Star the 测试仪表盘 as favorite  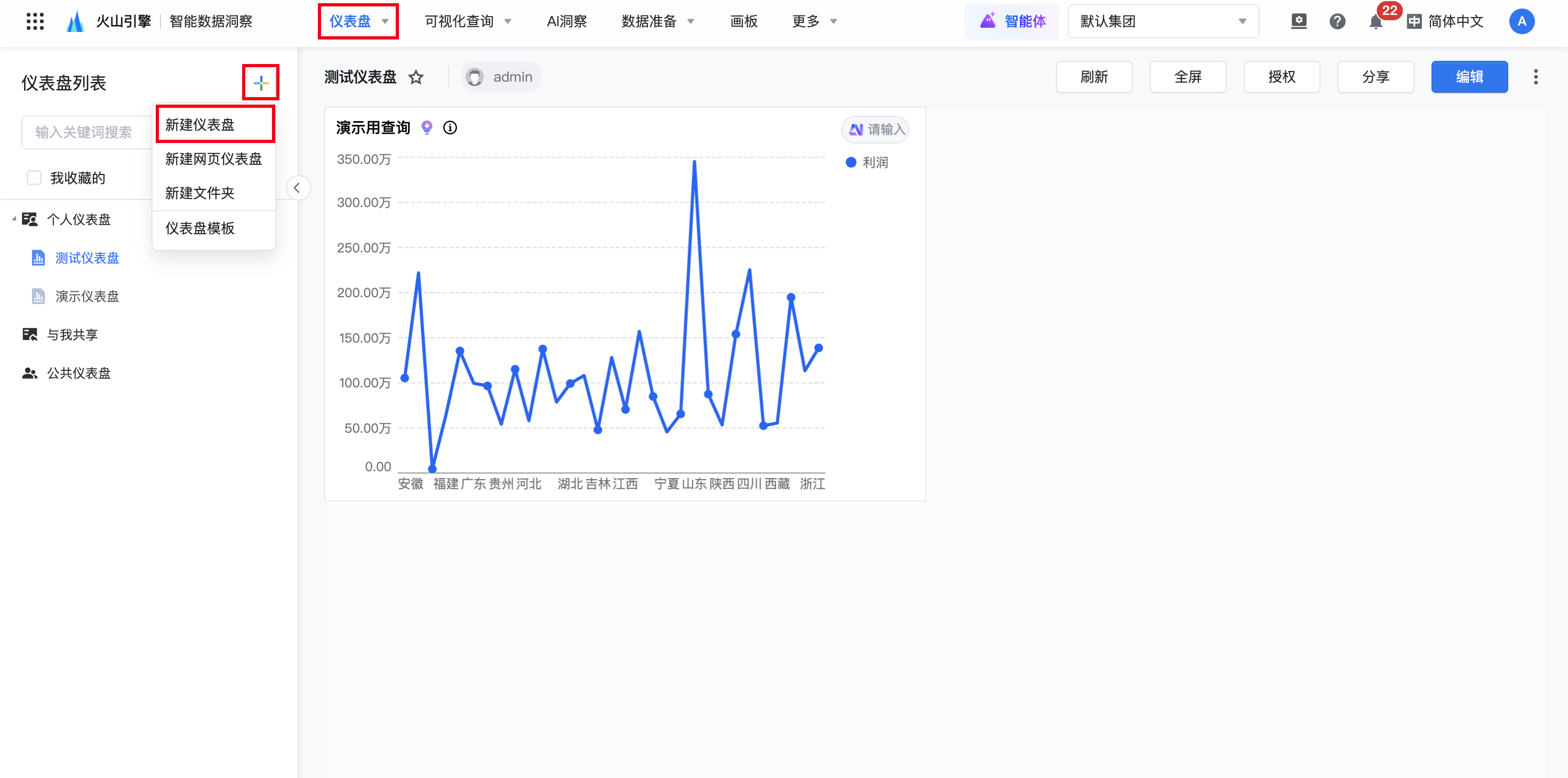coord(416,77)
